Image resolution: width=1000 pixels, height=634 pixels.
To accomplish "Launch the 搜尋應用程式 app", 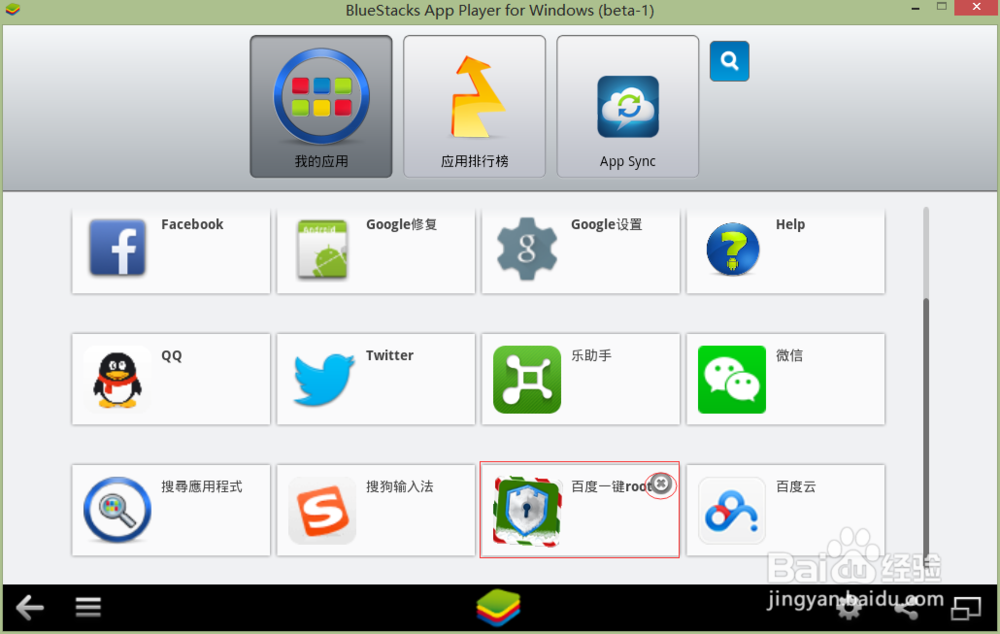I will pos(170,510).
